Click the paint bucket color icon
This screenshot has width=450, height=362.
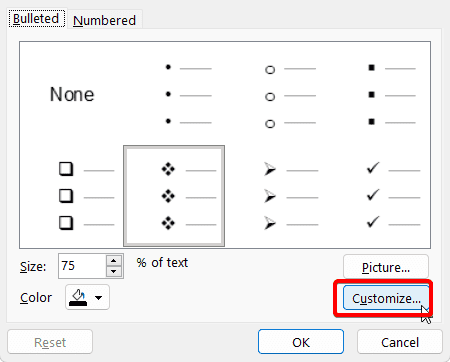point(78,297)
